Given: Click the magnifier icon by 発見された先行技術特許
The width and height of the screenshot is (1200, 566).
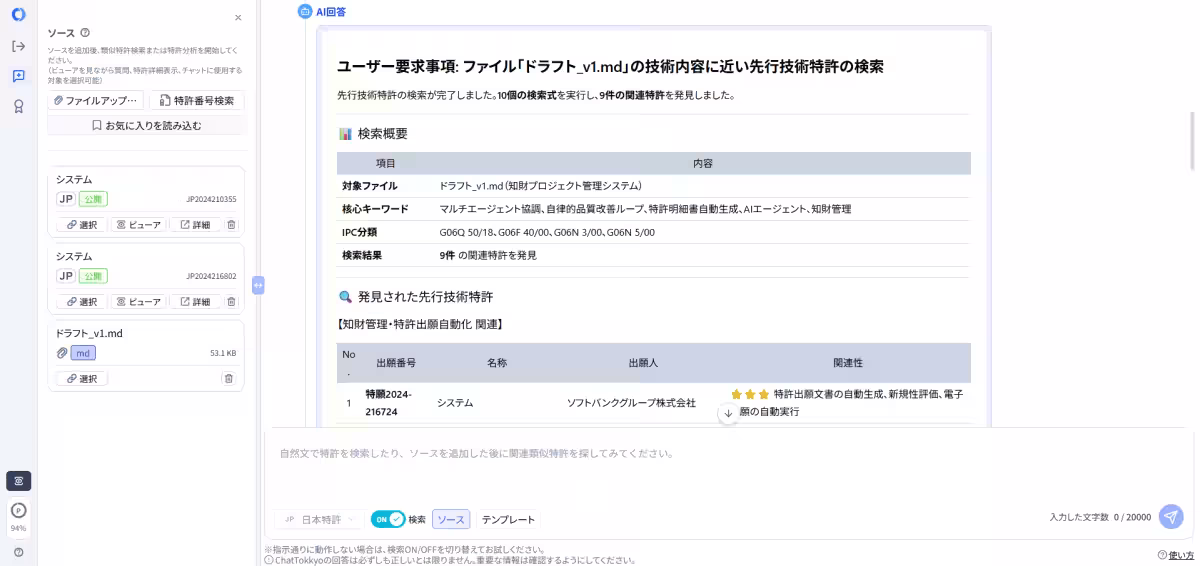Looking at the screenshot, I should [x=345, y=297].
